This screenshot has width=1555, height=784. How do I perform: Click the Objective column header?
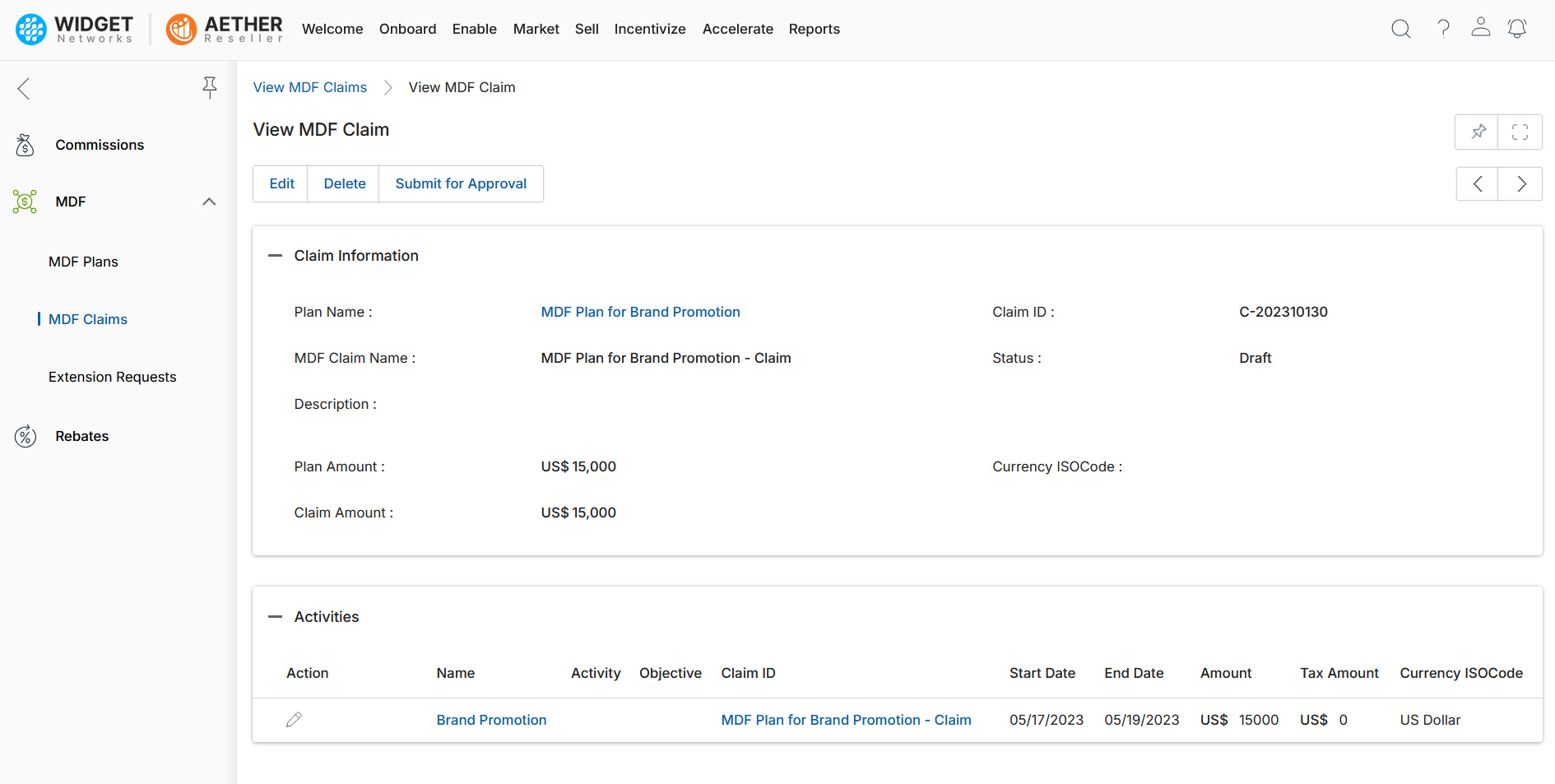[670, 673]
